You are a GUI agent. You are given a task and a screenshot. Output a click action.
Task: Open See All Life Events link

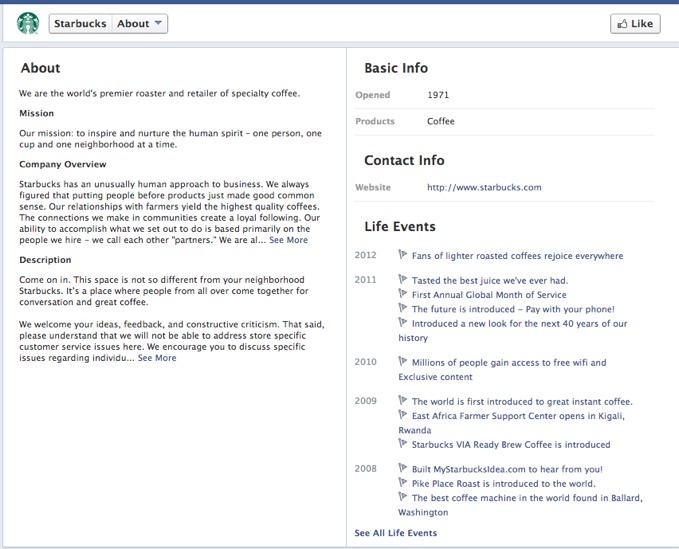pos(395,533)
